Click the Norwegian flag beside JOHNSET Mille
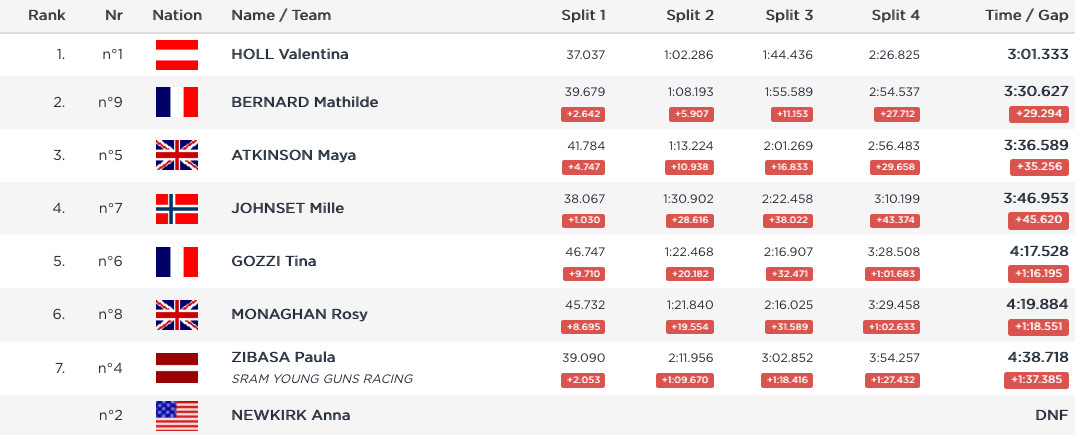This screenshot has height=435, width=1084. (x=177, y=209)
